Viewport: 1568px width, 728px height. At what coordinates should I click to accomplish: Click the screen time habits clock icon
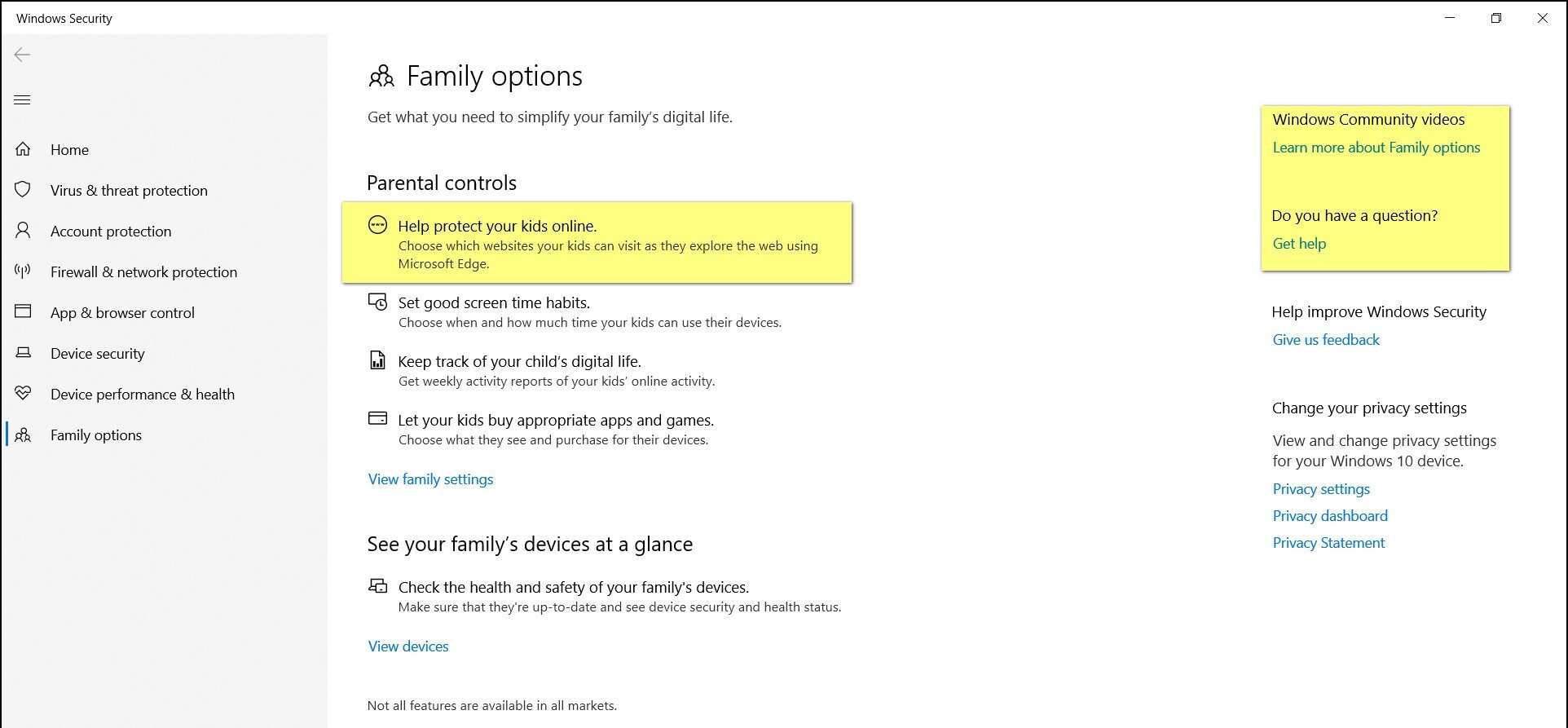pyautogui.click(x=377, y=302)
